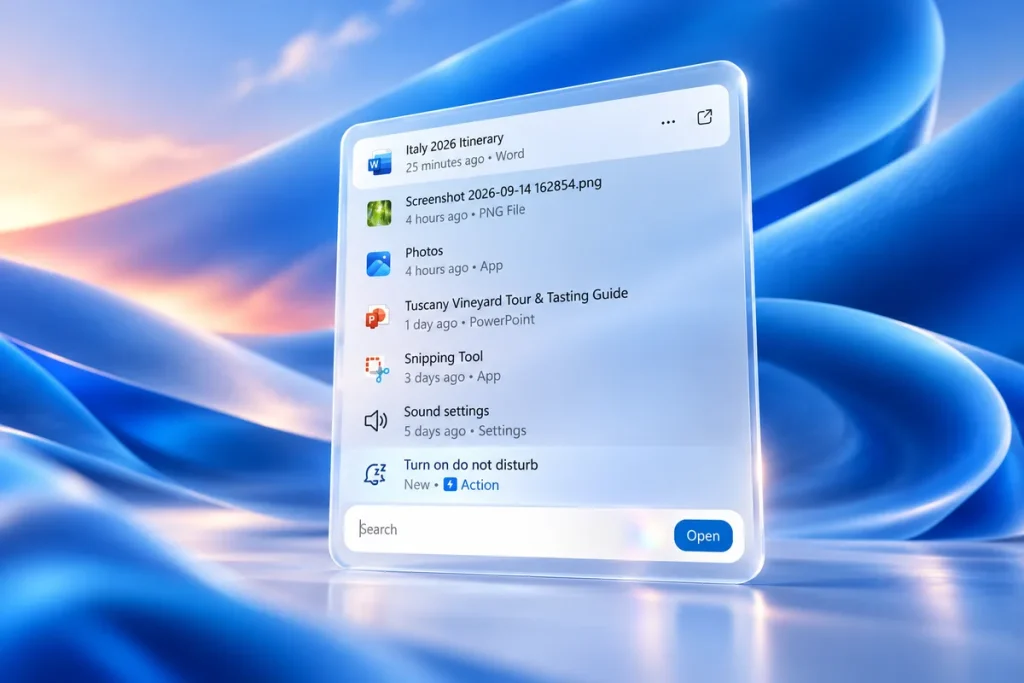Select the Italy 2026 Itinerary result

coord(541,139)
